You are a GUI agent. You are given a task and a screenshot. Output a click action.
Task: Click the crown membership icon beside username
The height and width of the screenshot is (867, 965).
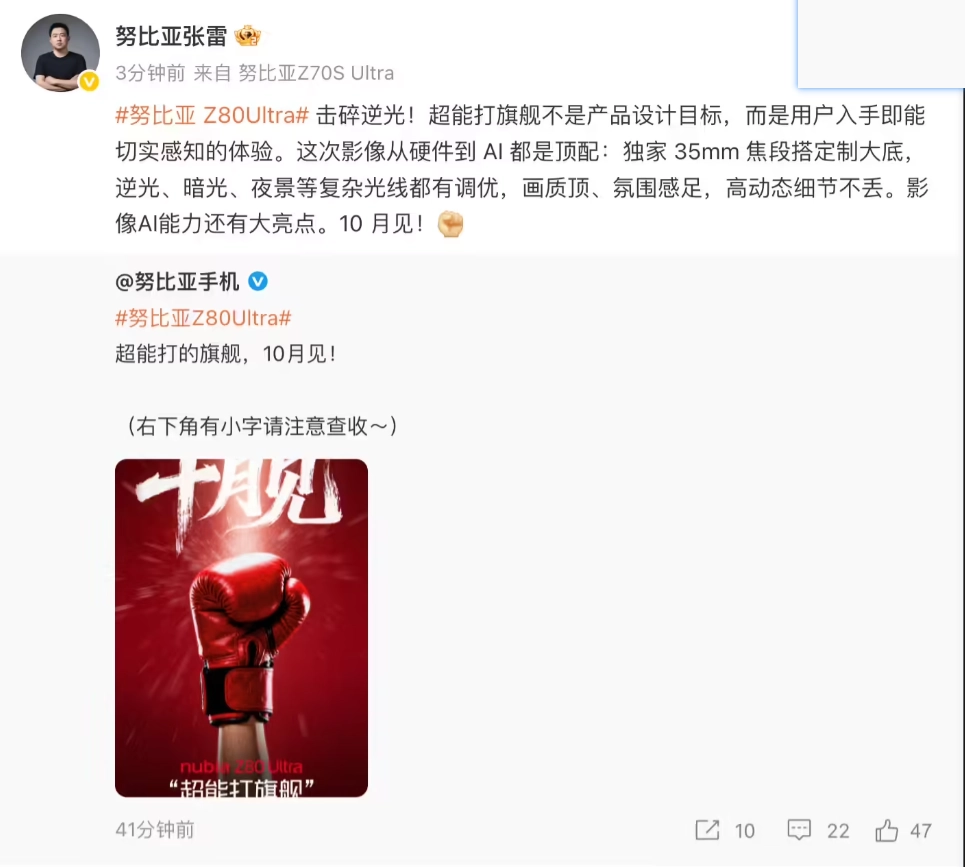[x=247, y=36]
